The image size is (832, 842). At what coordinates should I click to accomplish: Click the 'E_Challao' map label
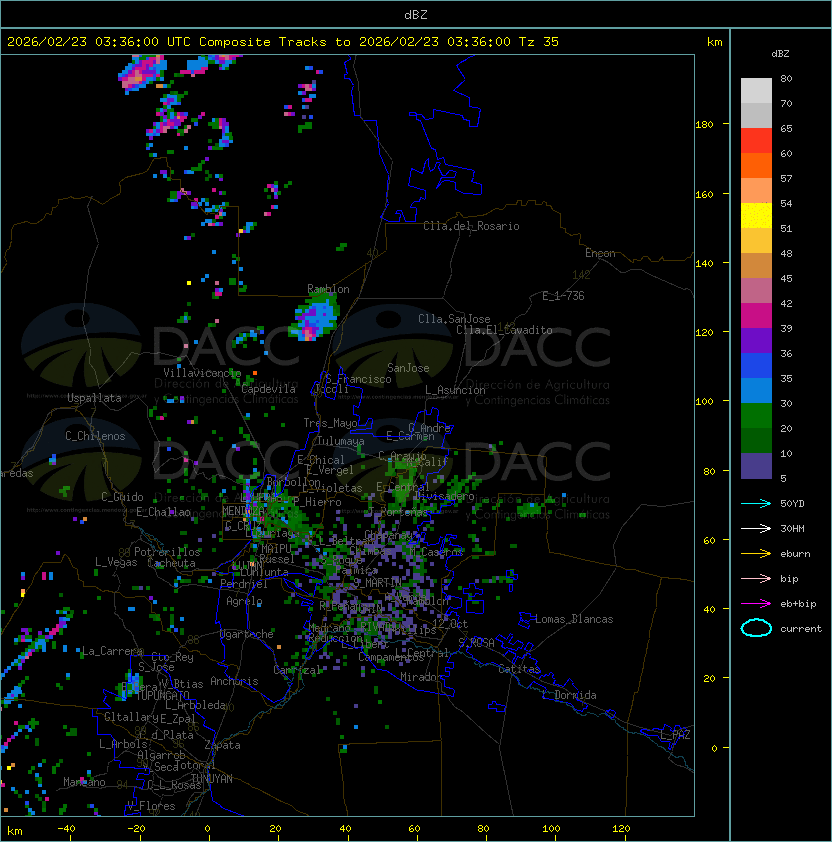(163, 512)
